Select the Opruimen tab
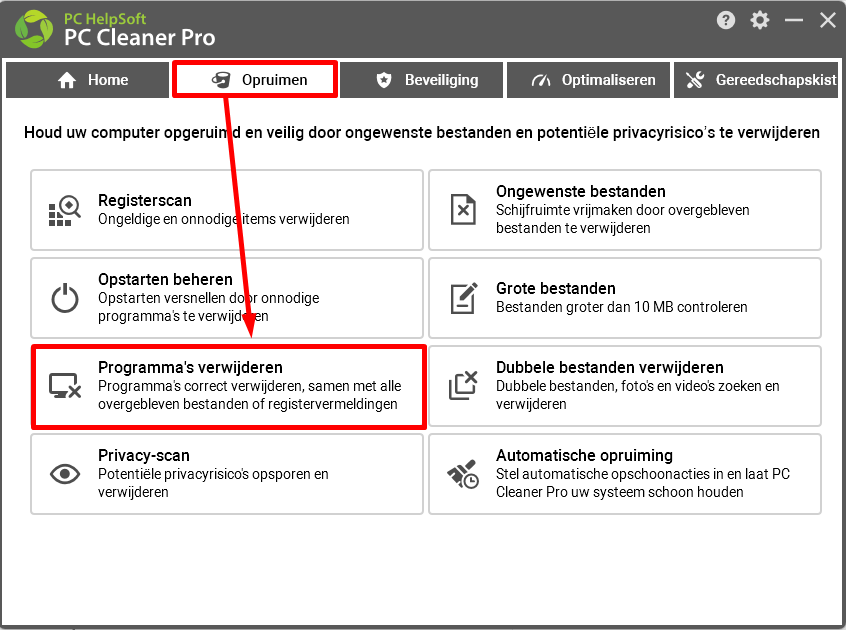The image size is (846, 630). click(x=255, y=80)
